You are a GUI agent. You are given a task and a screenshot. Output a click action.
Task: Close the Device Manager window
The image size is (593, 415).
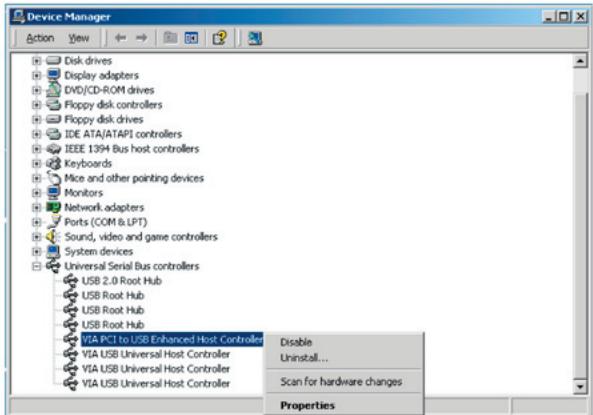click(x=580, y=17)
